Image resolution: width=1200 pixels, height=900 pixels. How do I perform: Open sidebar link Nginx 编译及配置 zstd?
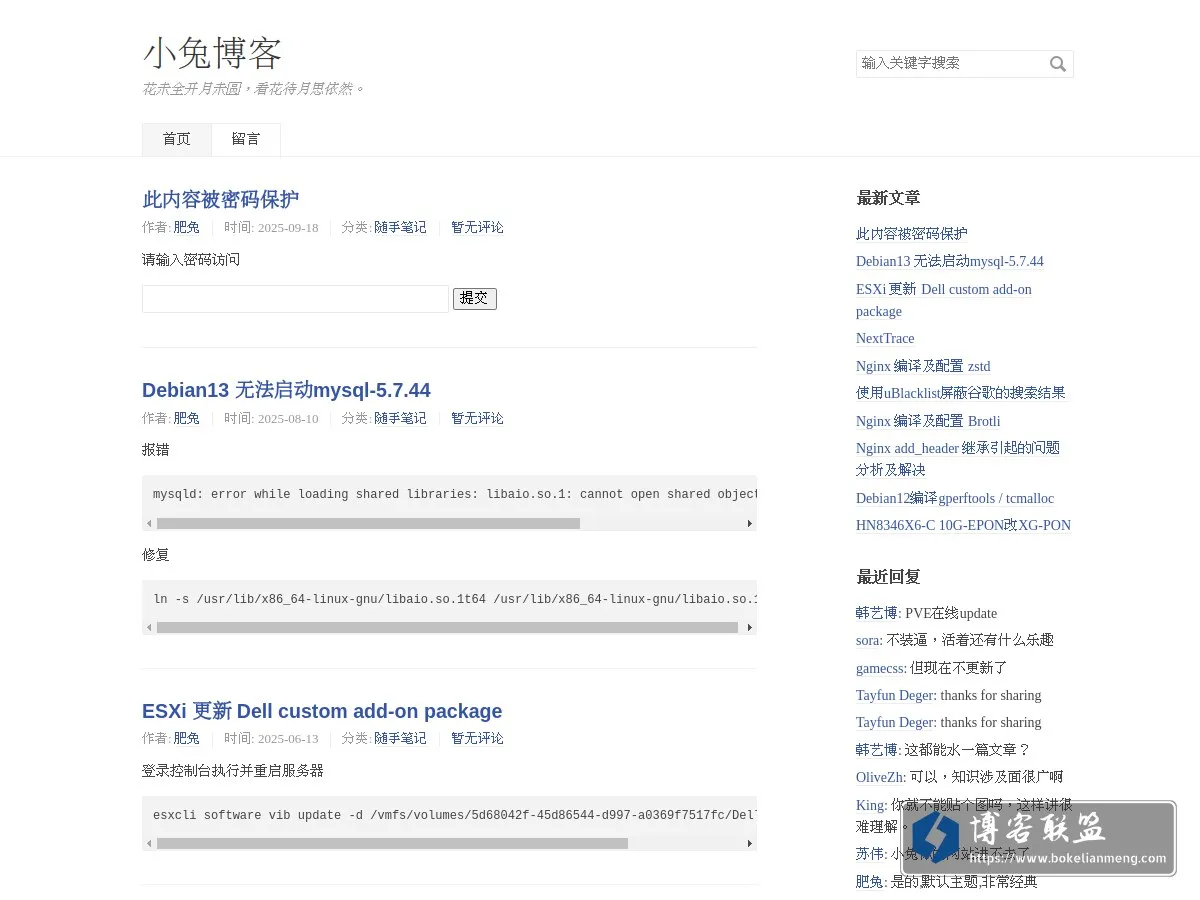click(x=923, y=367)
